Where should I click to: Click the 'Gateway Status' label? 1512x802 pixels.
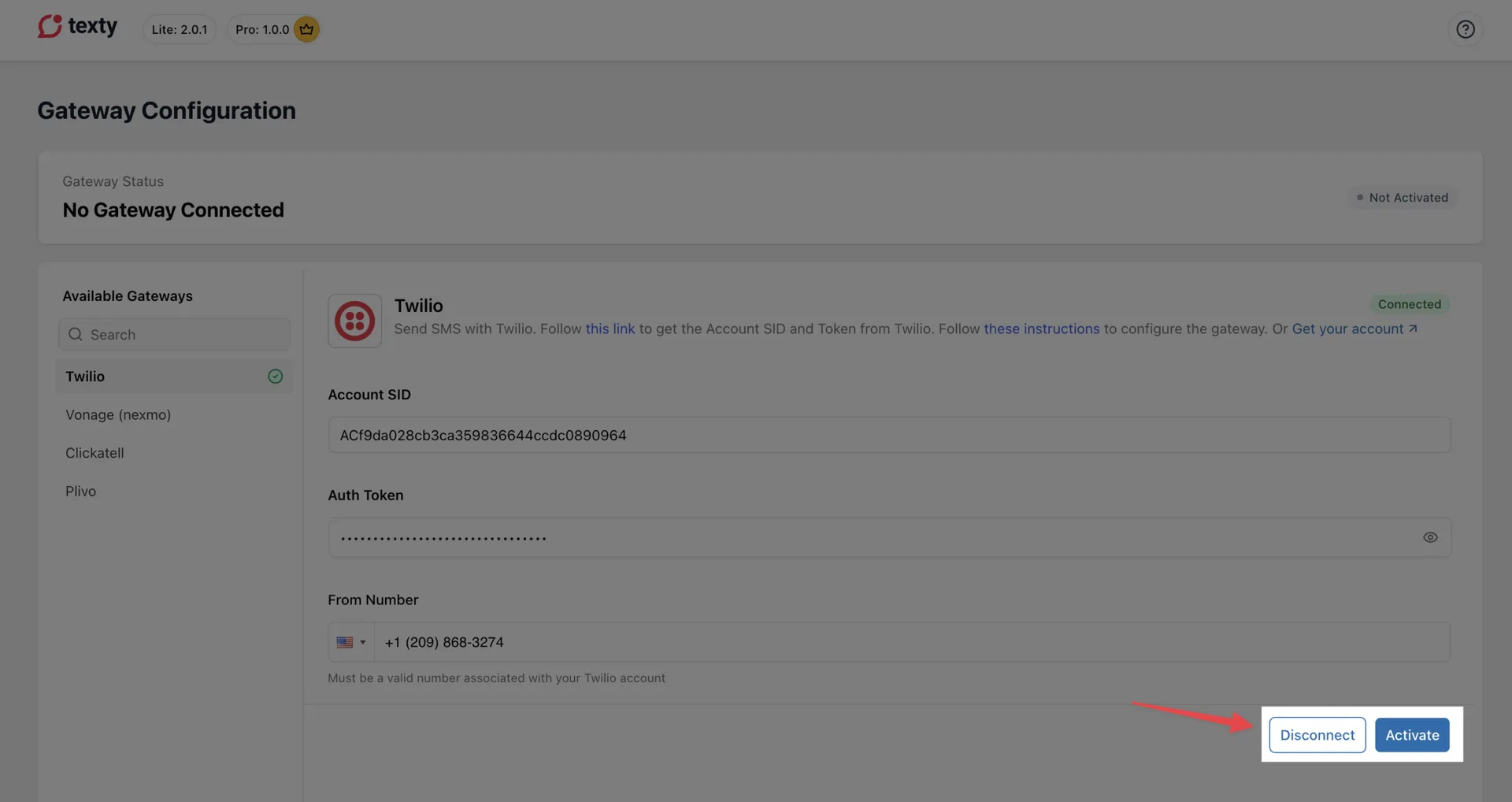click(x=113, y=181)
